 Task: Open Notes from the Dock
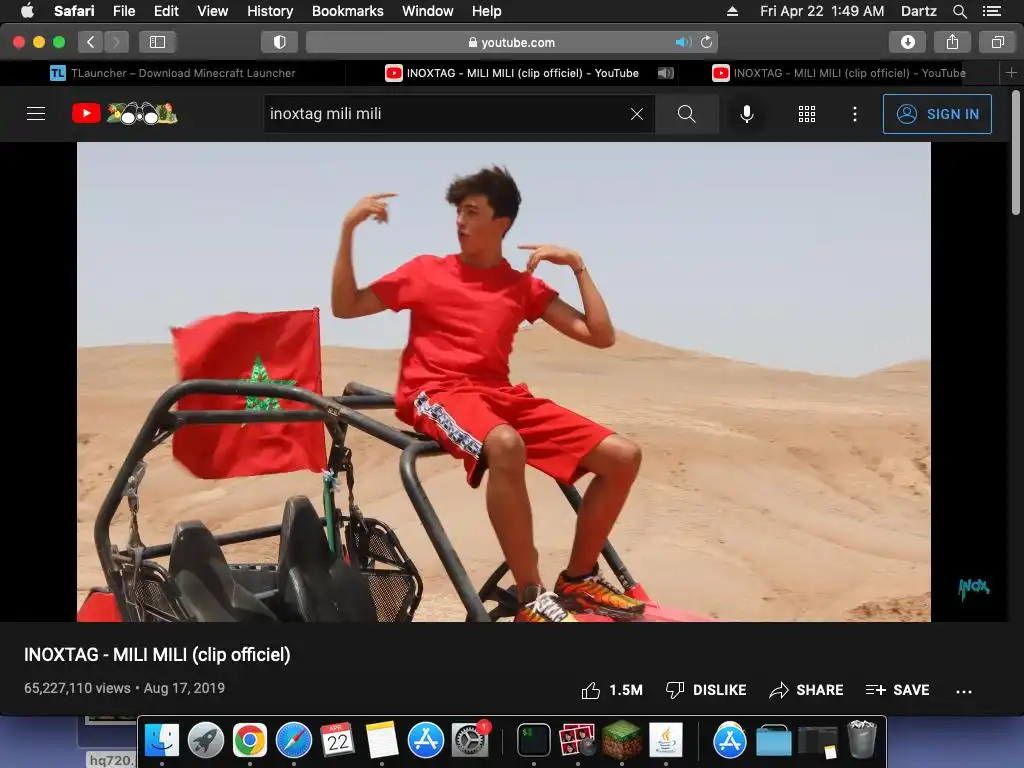(382, 740)
